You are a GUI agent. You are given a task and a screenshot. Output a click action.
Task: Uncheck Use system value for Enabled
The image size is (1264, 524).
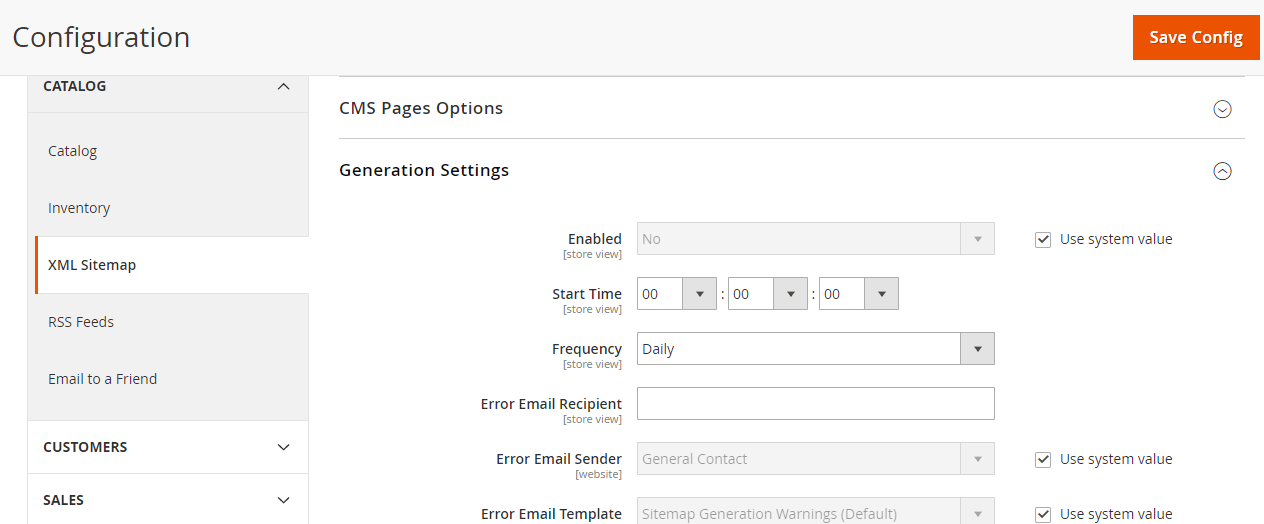pos(1043,240)
